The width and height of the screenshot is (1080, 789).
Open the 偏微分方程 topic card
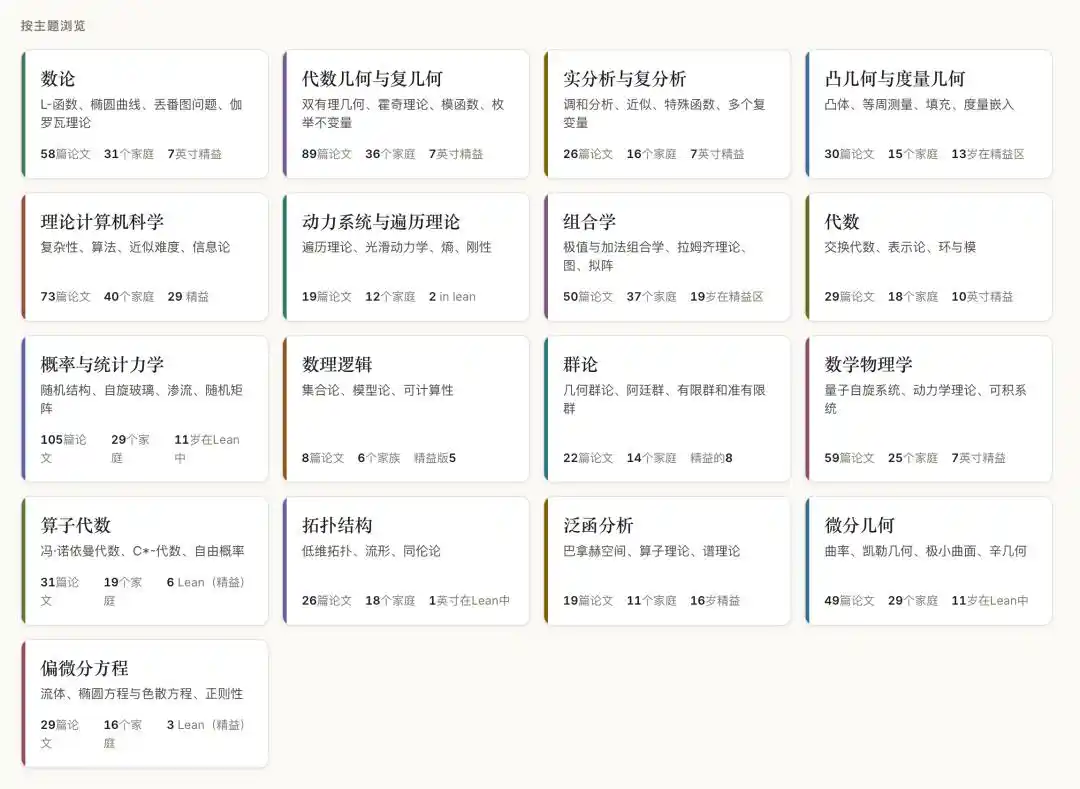coord(145,704)
